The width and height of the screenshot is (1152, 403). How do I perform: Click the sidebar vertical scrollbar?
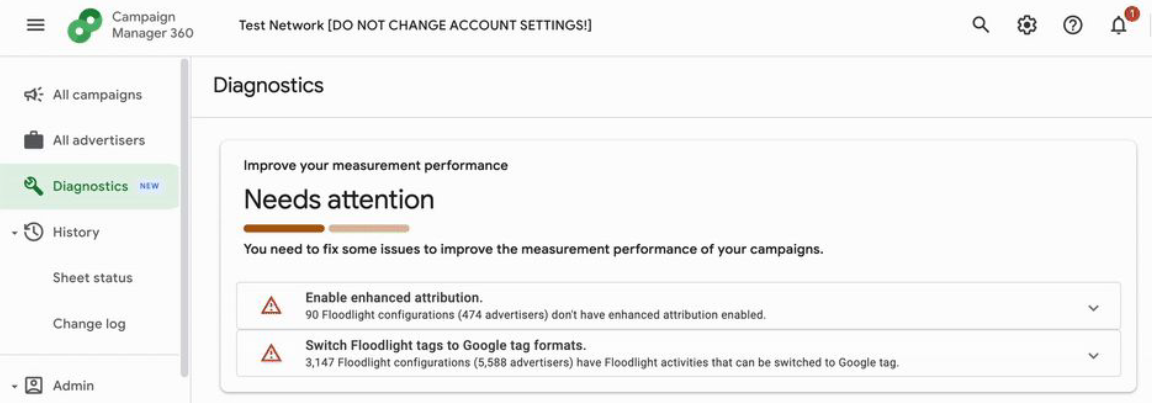pyautogui.click(x=184, y=215)
